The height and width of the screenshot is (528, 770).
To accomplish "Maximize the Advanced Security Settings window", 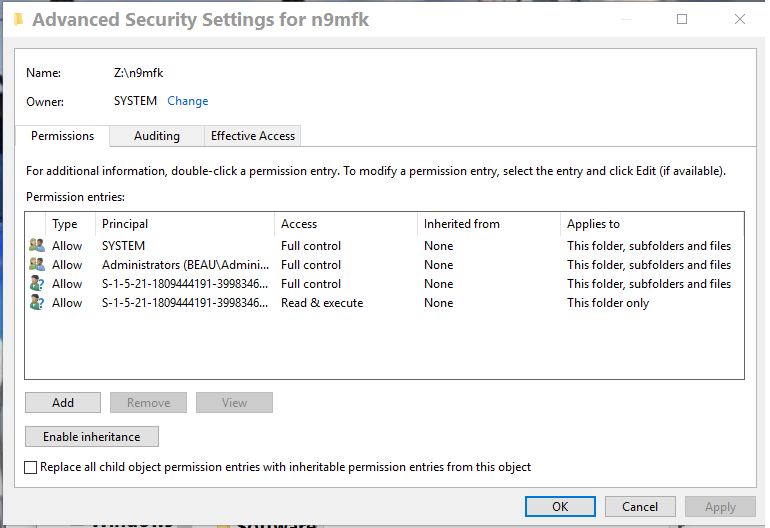I will click(682, 19).
